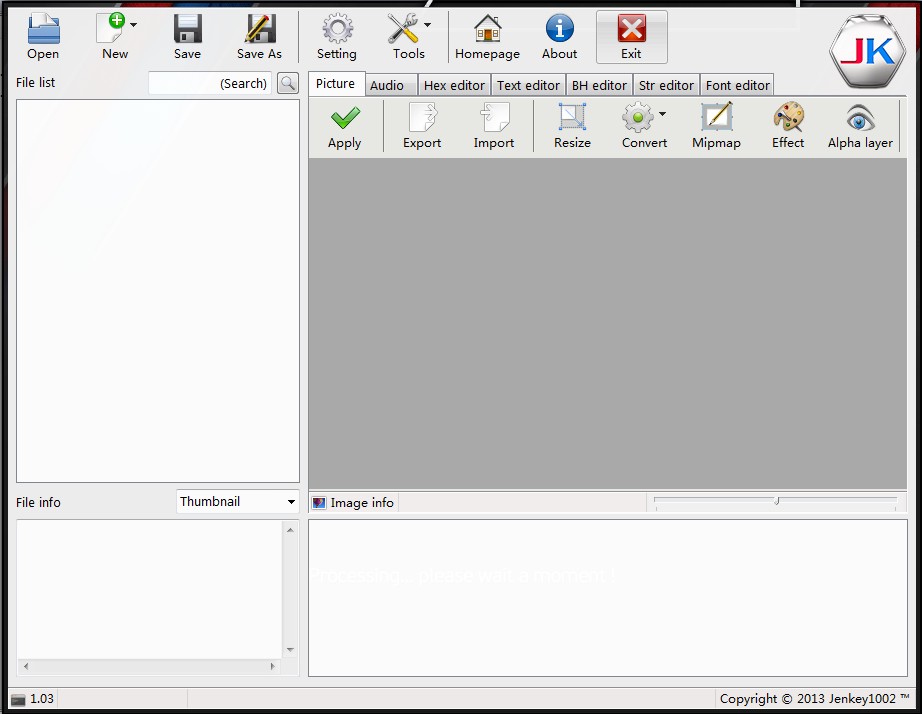This screenshot has height=714, width=922.
Task: Create a new file with New icon
Action: click(111, 28)
